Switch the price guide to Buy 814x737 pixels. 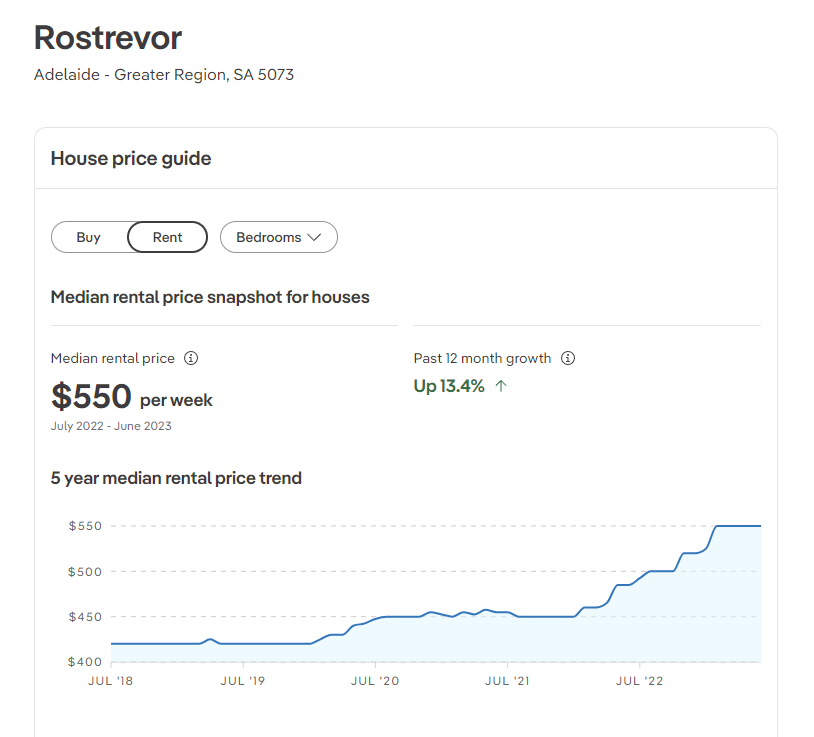pyautogui.click(x=89, y=237)
